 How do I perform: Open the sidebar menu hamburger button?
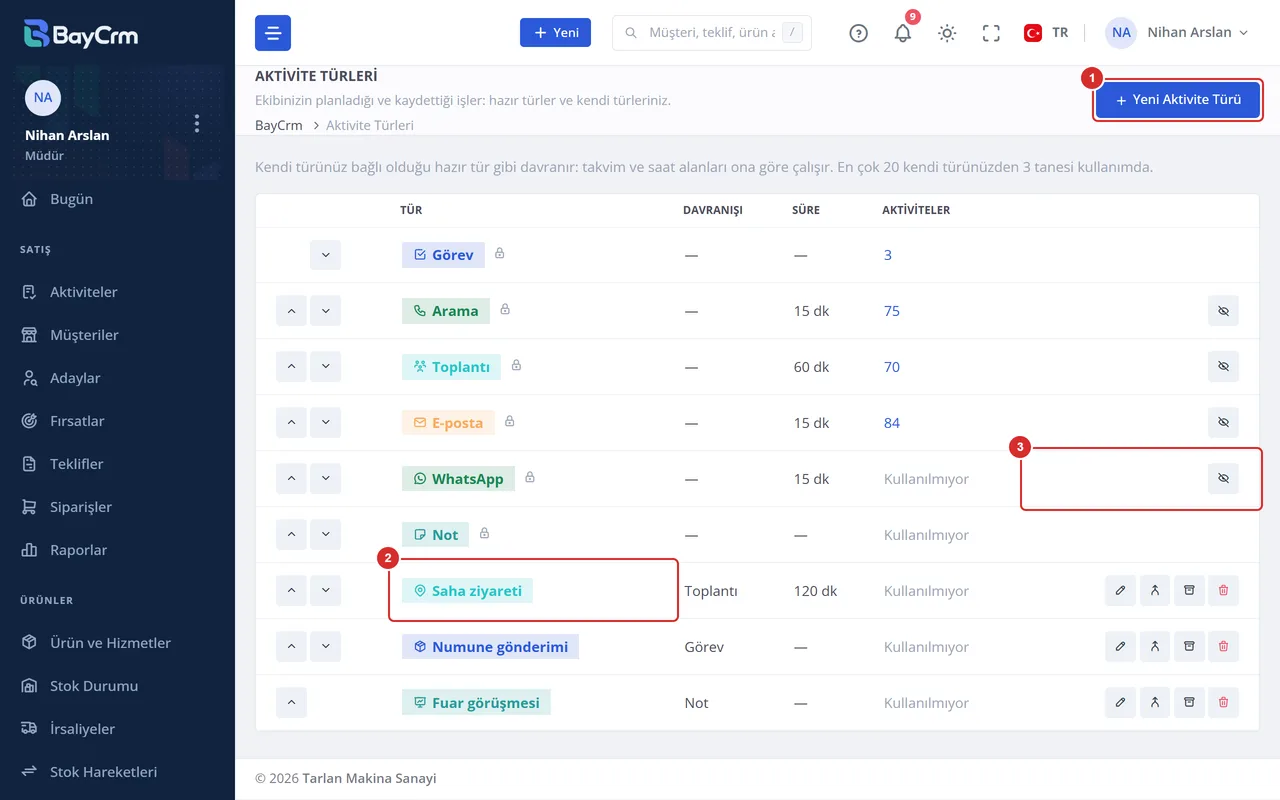coord(273,33)
